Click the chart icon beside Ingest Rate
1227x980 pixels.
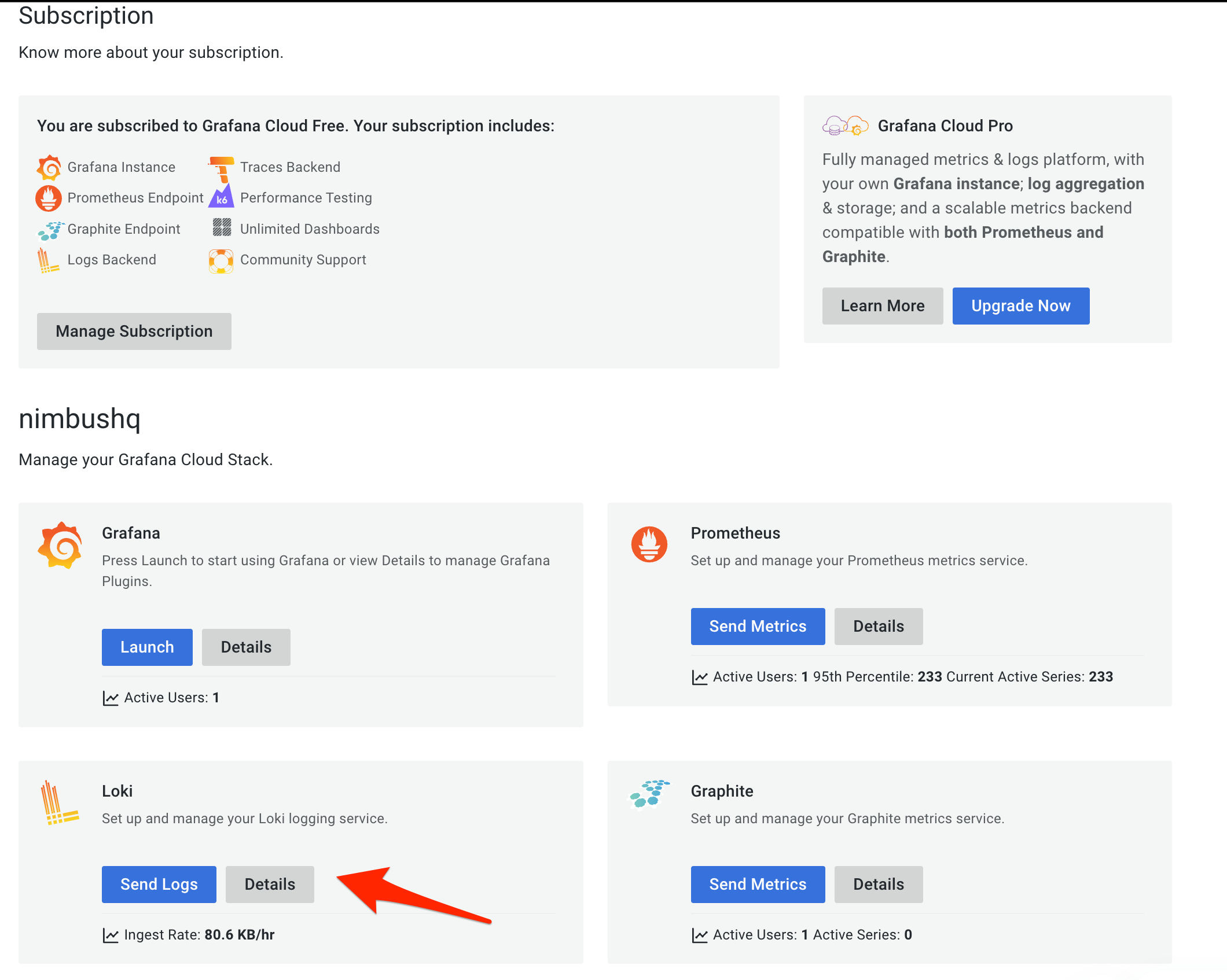pos(111,935)
